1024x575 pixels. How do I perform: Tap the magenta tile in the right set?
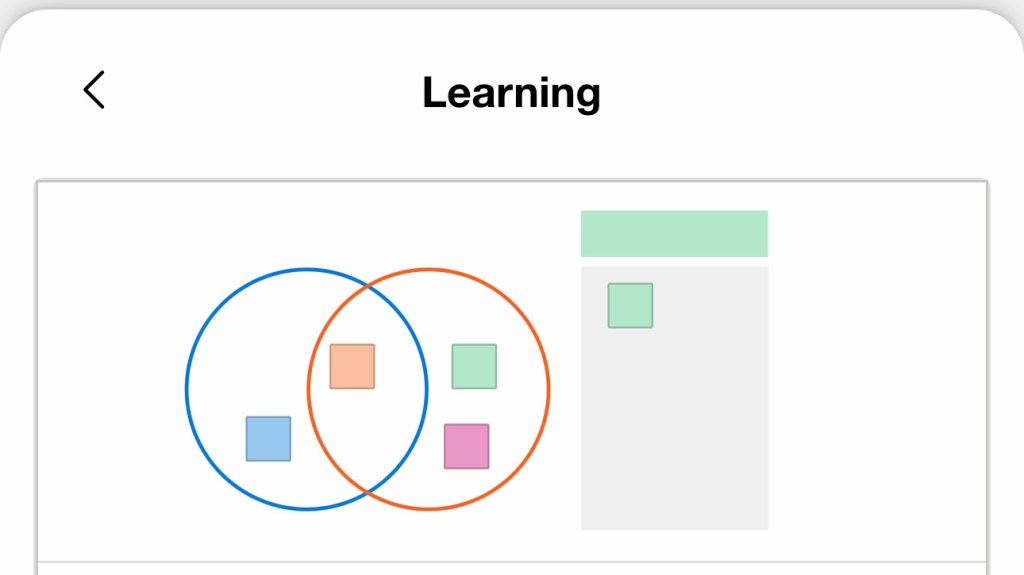point(466,446)
